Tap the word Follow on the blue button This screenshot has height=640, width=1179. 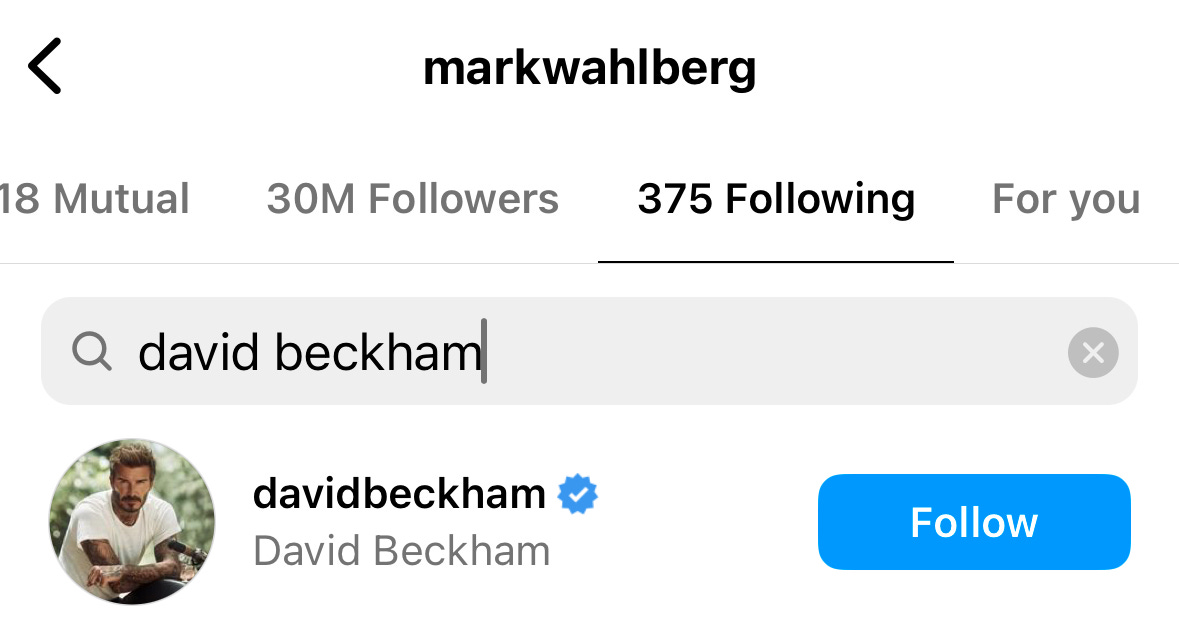click(974, 522)
